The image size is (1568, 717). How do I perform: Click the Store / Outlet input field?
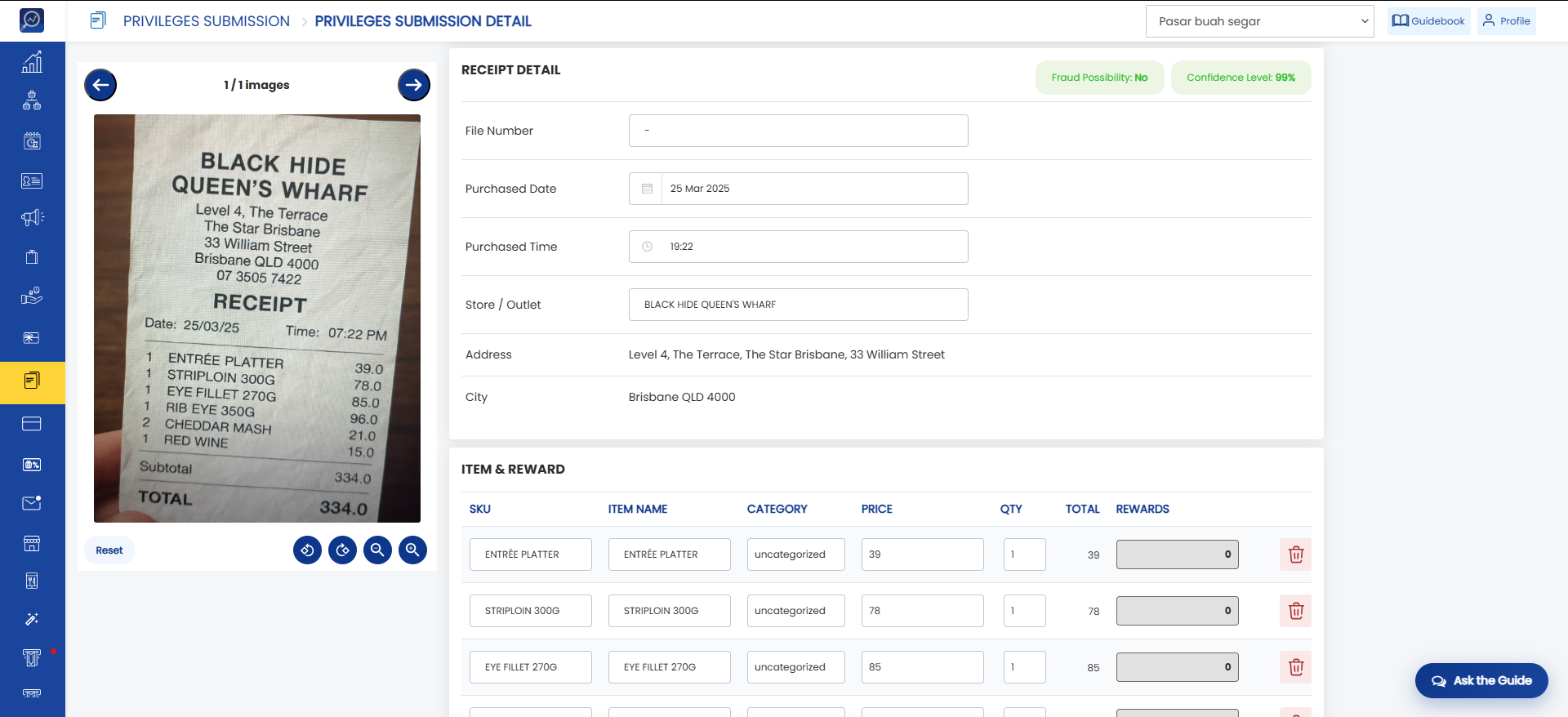pos(799,305)
